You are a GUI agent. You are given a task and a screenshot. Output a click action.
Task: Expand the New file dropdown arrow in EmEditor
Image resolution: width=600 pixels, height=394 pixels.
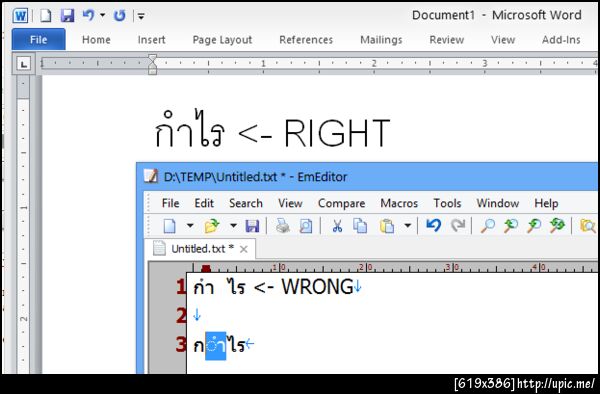190,226
